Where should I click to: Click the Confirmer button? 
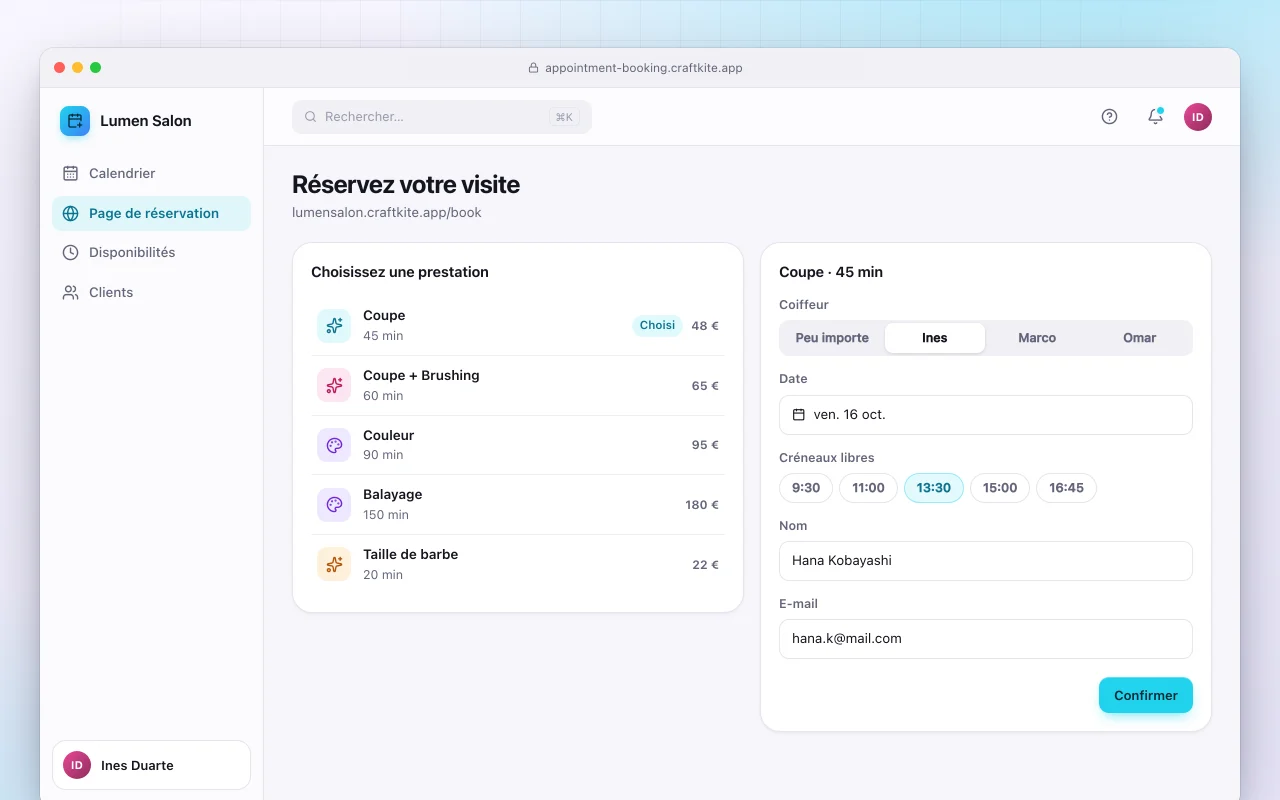(x=1146, y=695)
